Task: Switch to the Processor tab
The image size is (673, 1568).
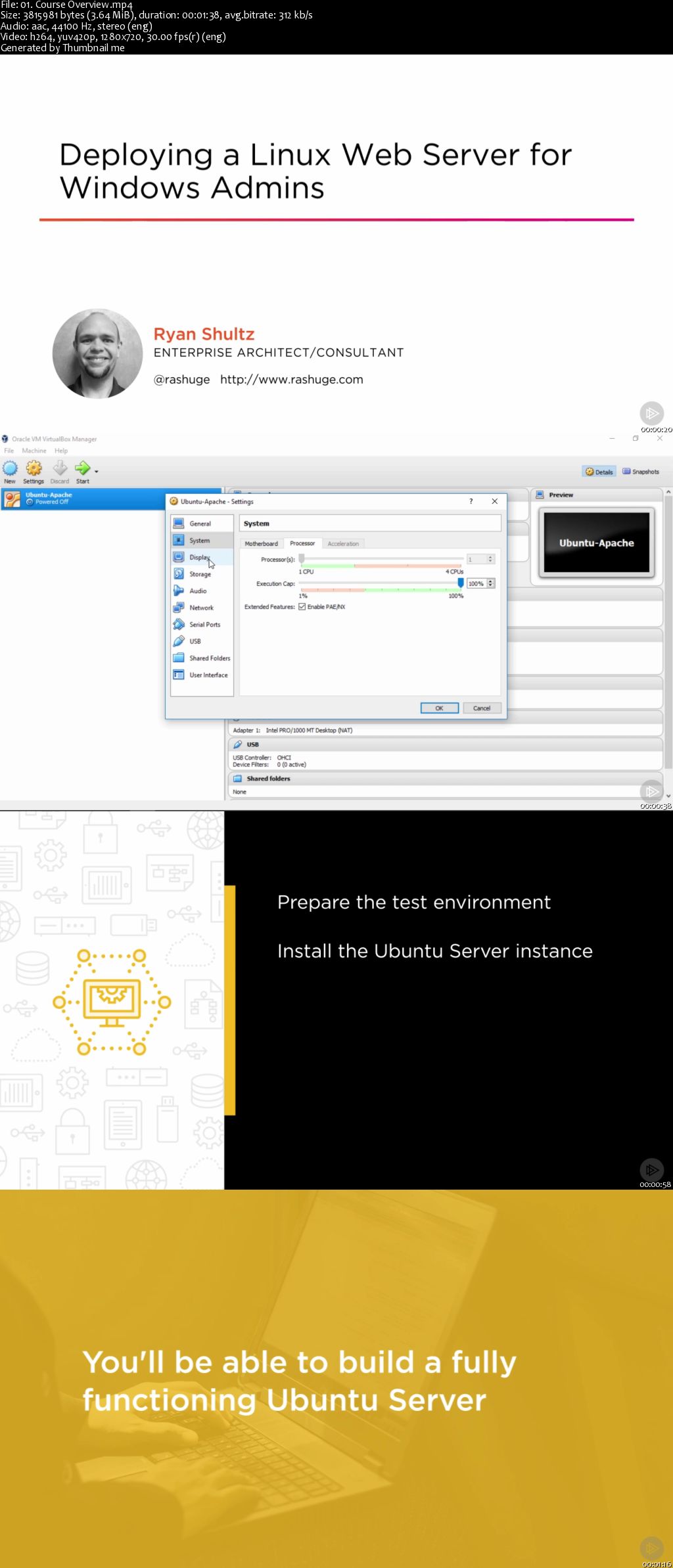Action: click(302, 543)
